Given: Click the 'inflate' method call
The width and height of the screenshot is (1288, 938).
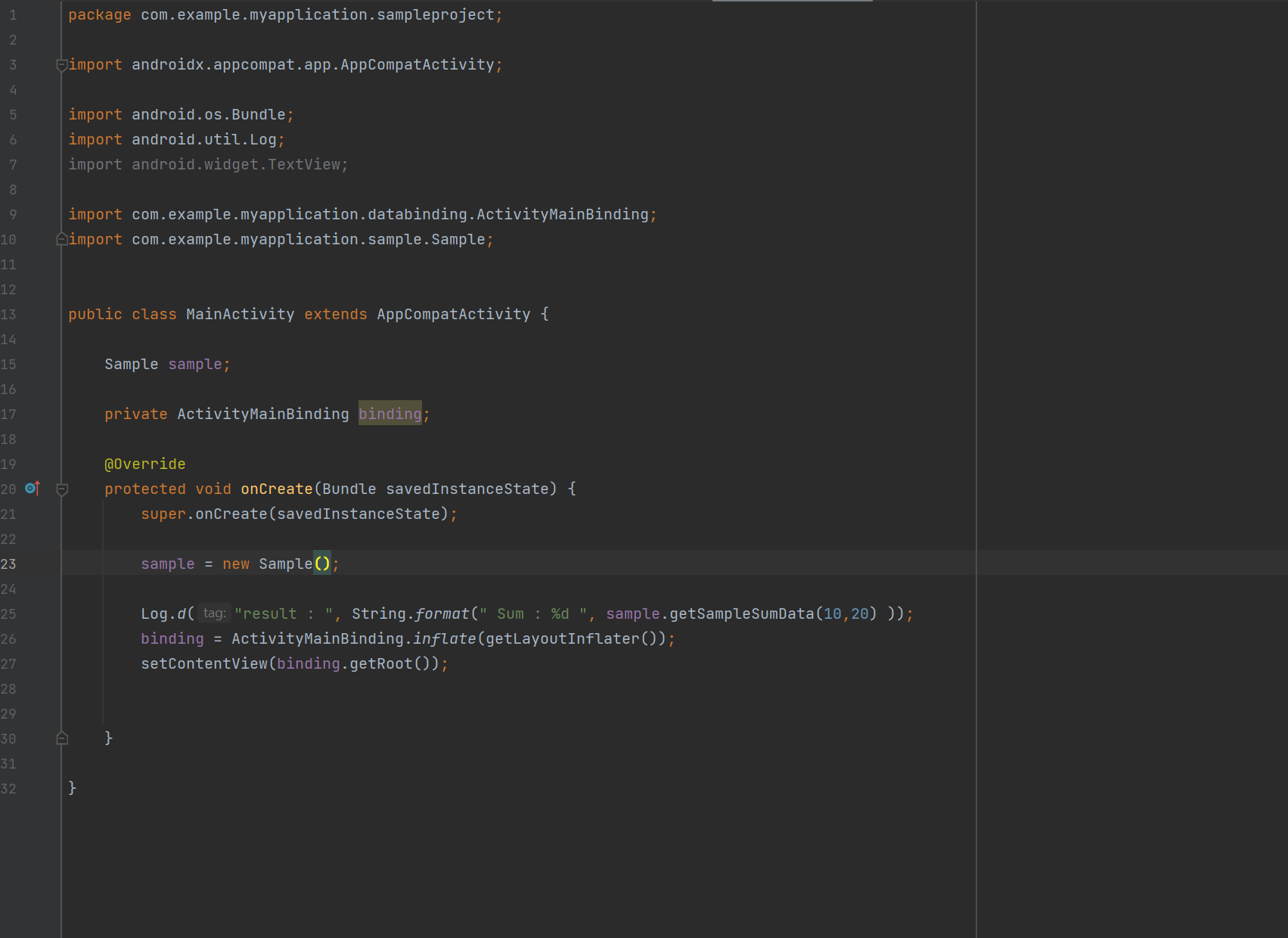Looking at the screenshot, I should pyautogui.click(x=445, y=638).
